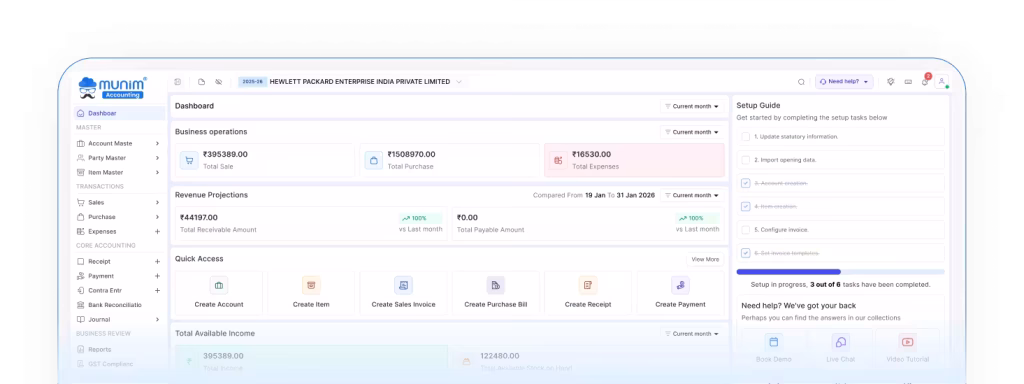Click ₹395389.00 Total Sale value

tap(225, 155)
